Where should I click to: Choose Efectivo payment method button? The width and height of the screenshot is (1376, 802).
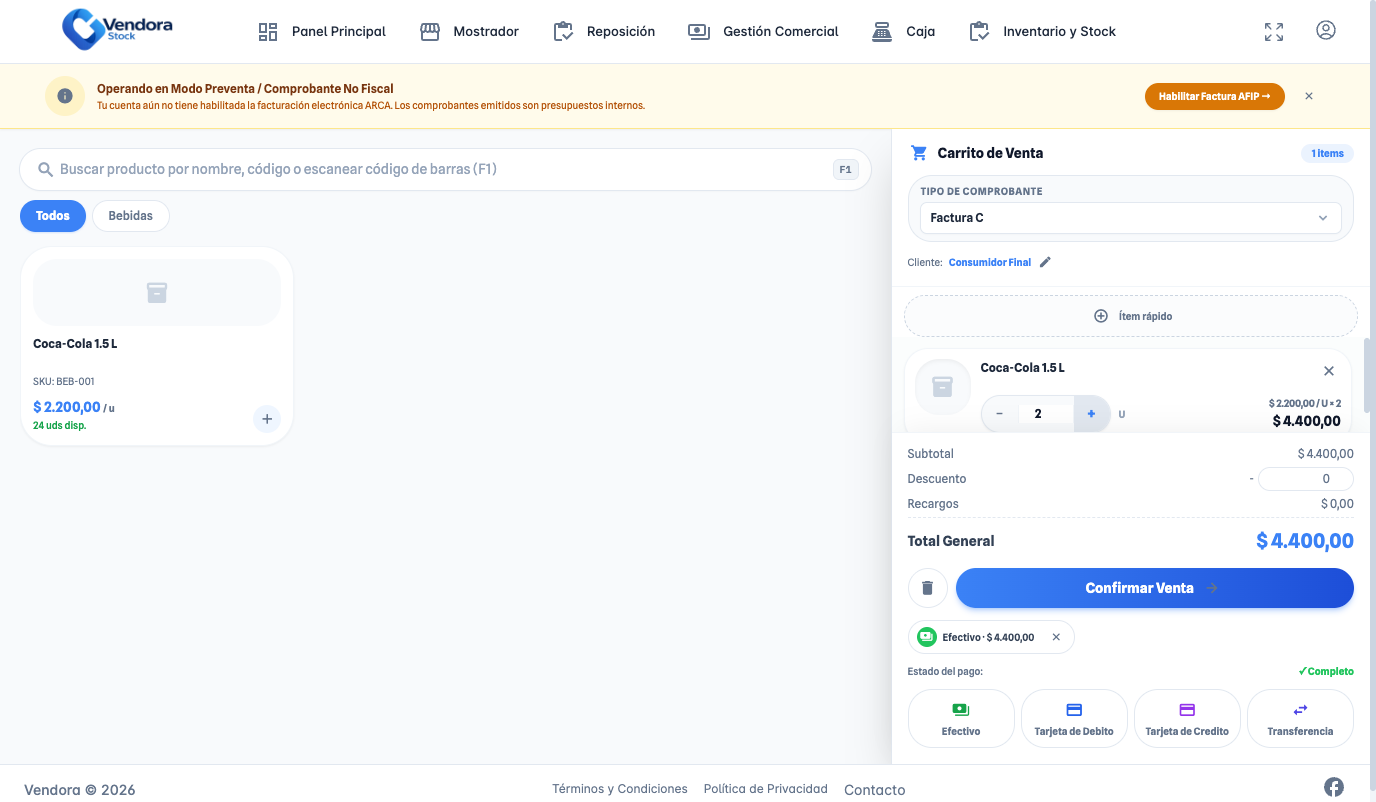coord(961,719)
